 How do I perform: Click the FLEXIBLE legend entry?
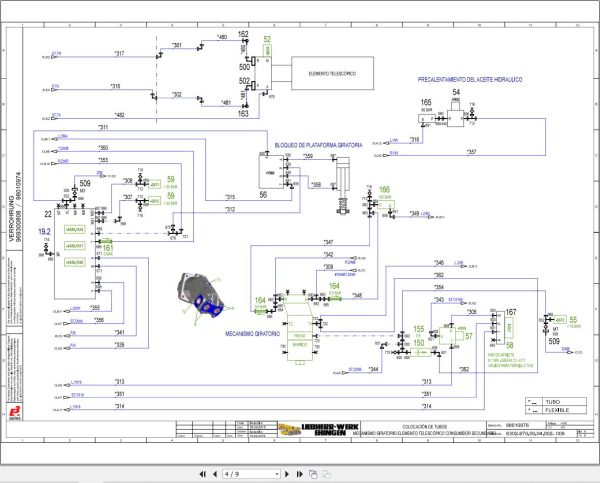[x=557, y=410]
